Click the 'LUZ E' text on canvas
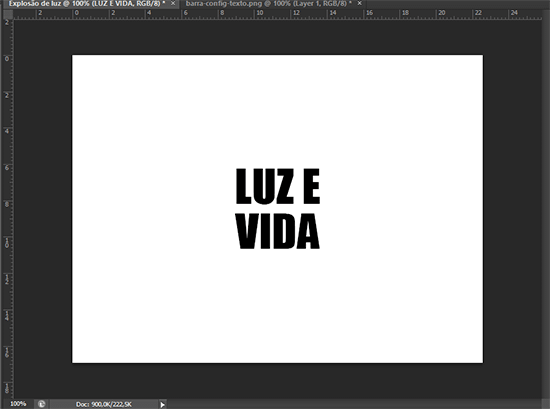Screen dimensions: 550x409 (278, 186)
